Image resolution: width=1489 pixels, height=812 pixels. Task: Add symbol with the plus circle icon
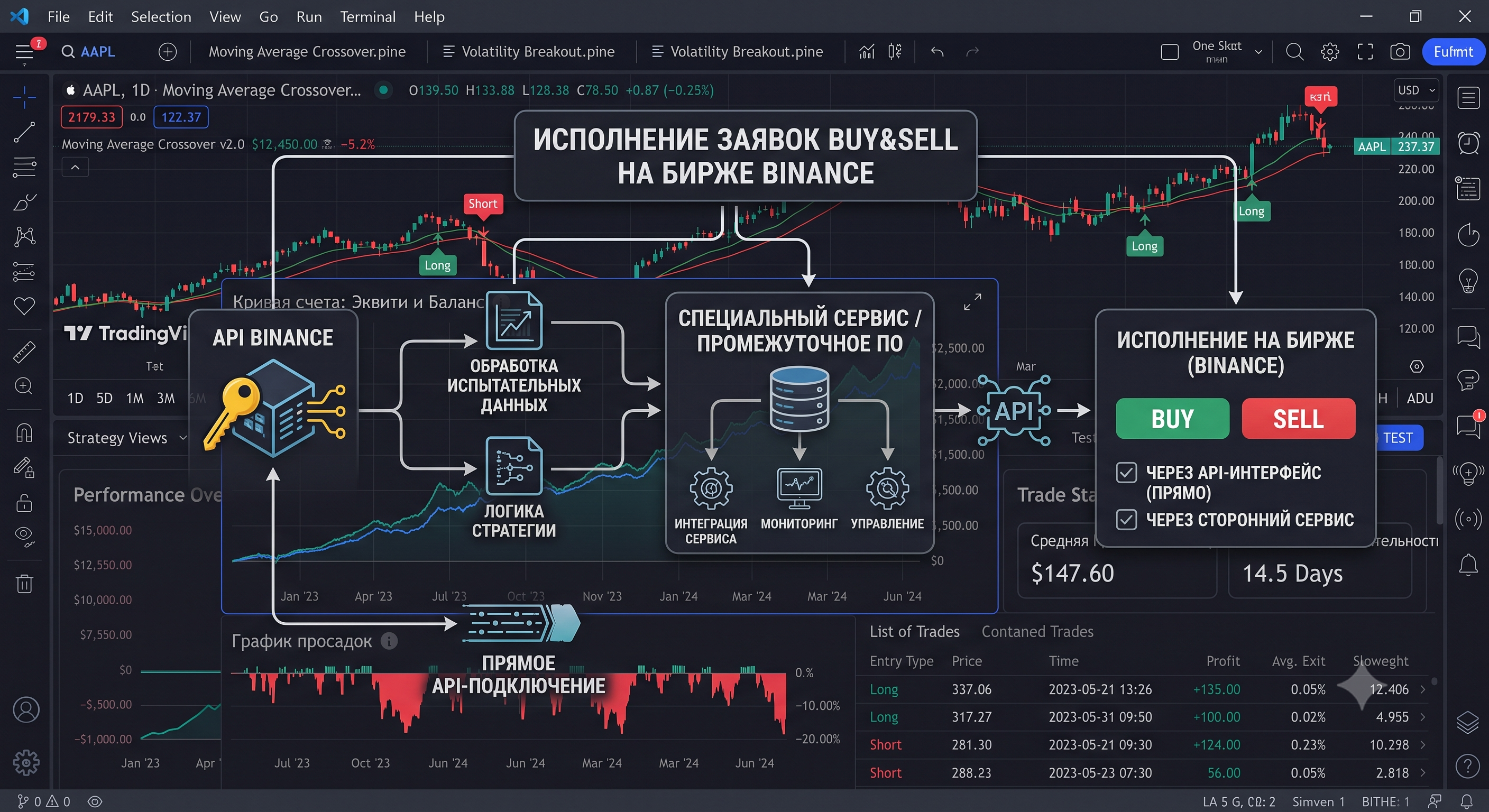point(168,52)
